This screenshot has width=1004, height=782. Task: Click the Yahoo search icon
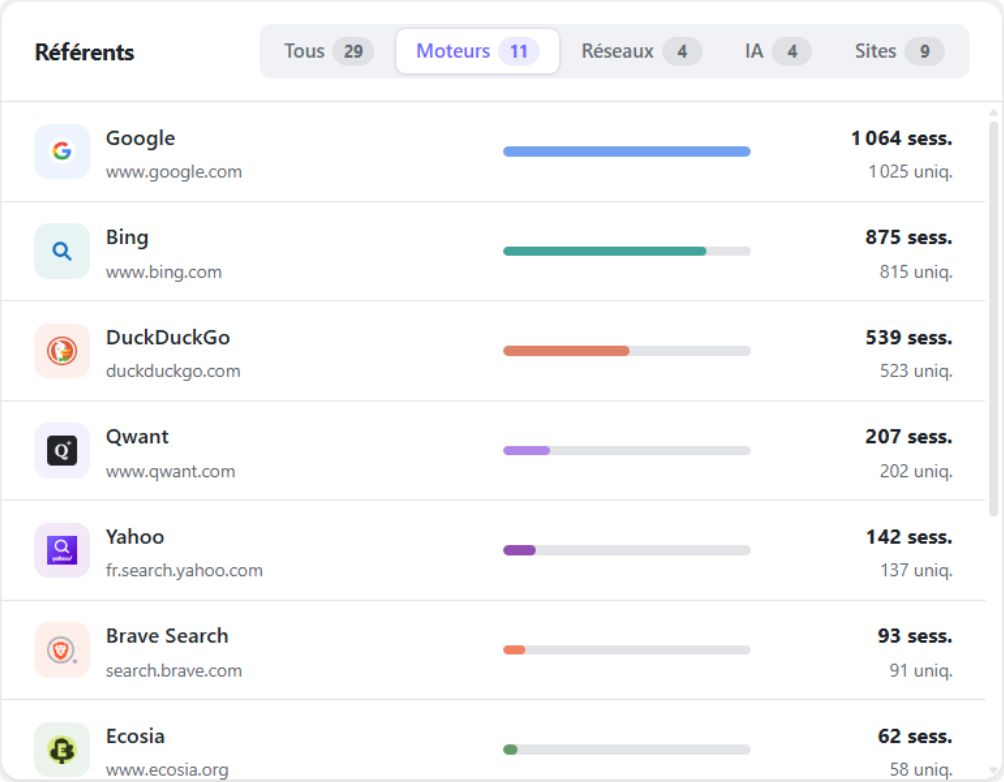[x=62, y=550]
